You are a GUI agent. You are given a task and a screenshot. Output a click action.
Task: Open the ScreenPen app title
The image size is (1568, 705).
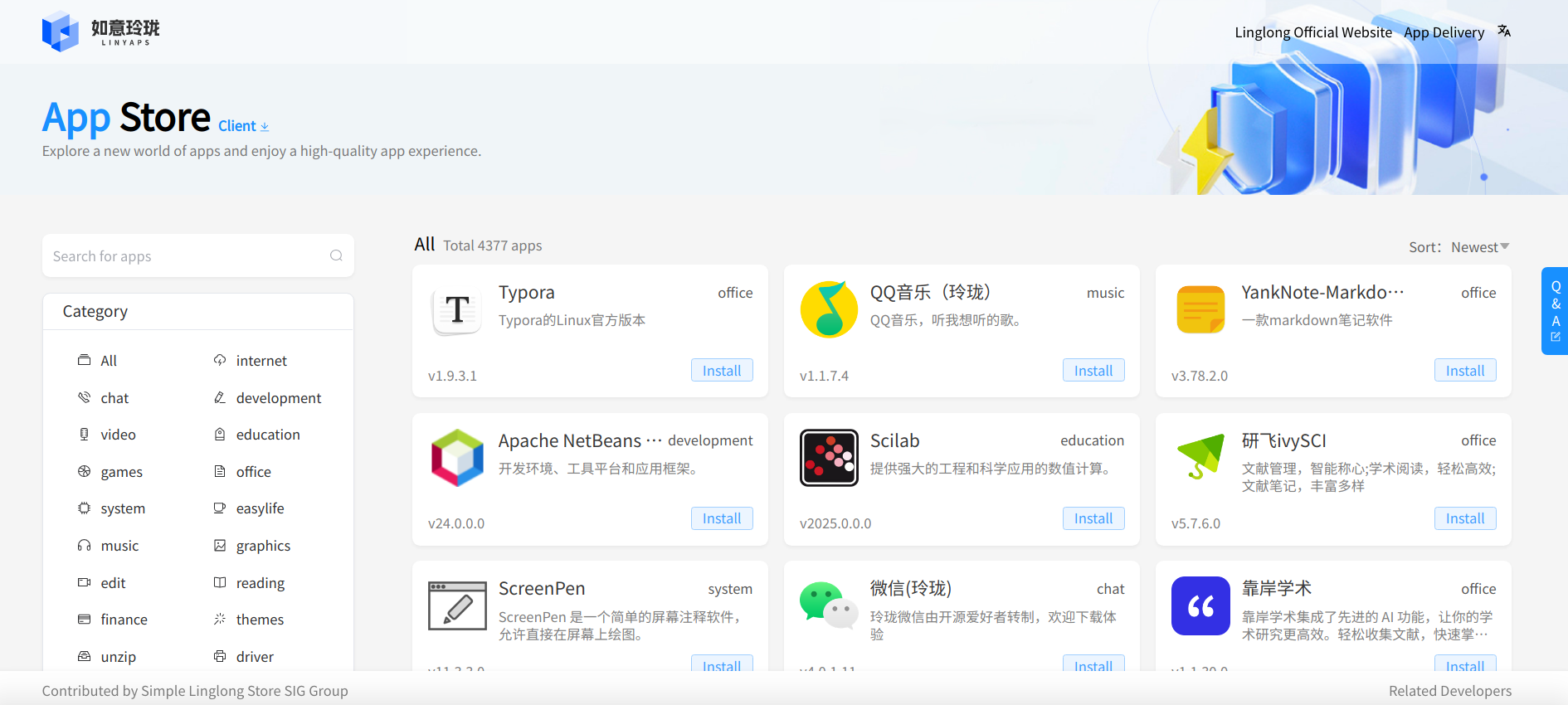[541, 589]
